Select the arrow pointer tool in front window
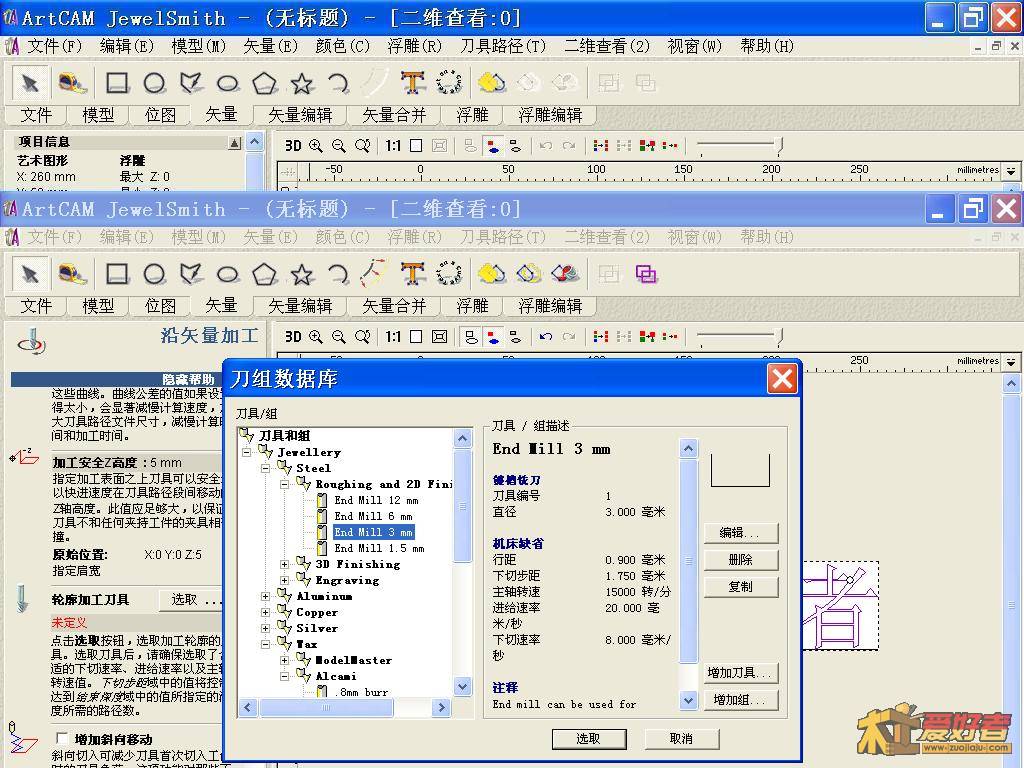This screenshot has width=1024, height=768. pos(29,274)
